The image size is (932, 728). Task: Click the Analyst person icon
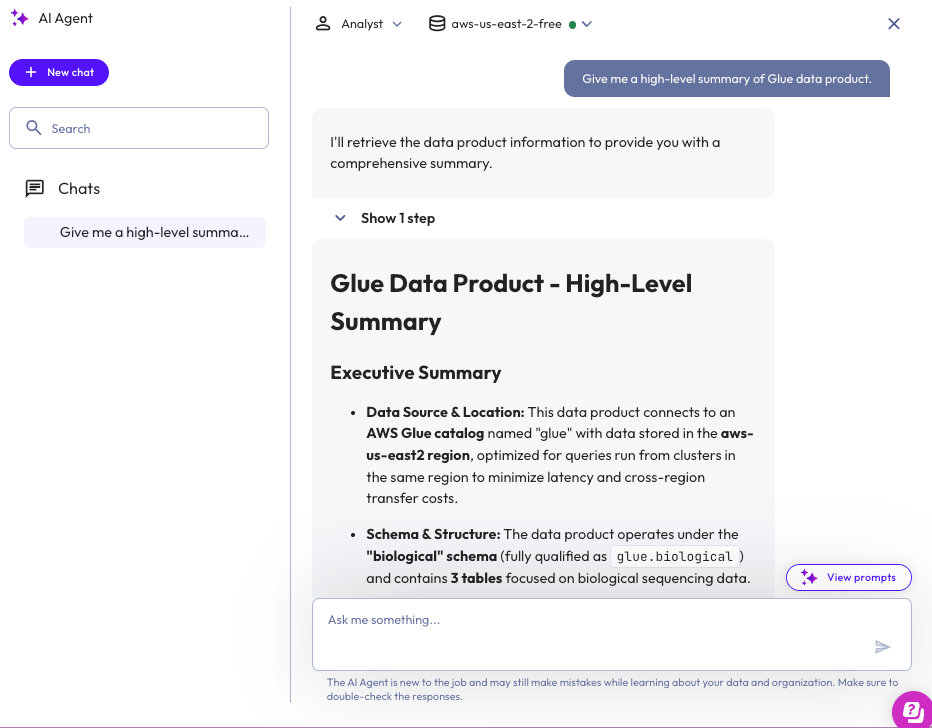click(323, 24)
